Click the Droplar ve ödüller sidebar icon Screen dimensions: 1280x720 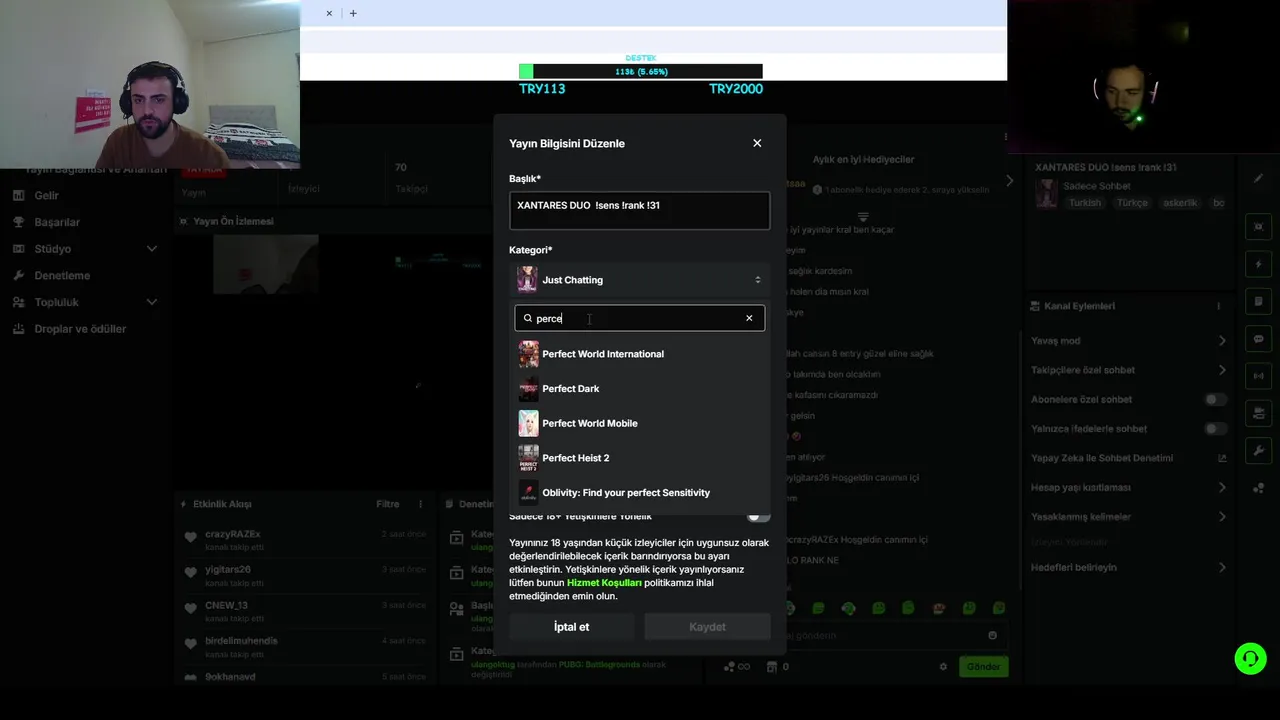pos(18,329)
